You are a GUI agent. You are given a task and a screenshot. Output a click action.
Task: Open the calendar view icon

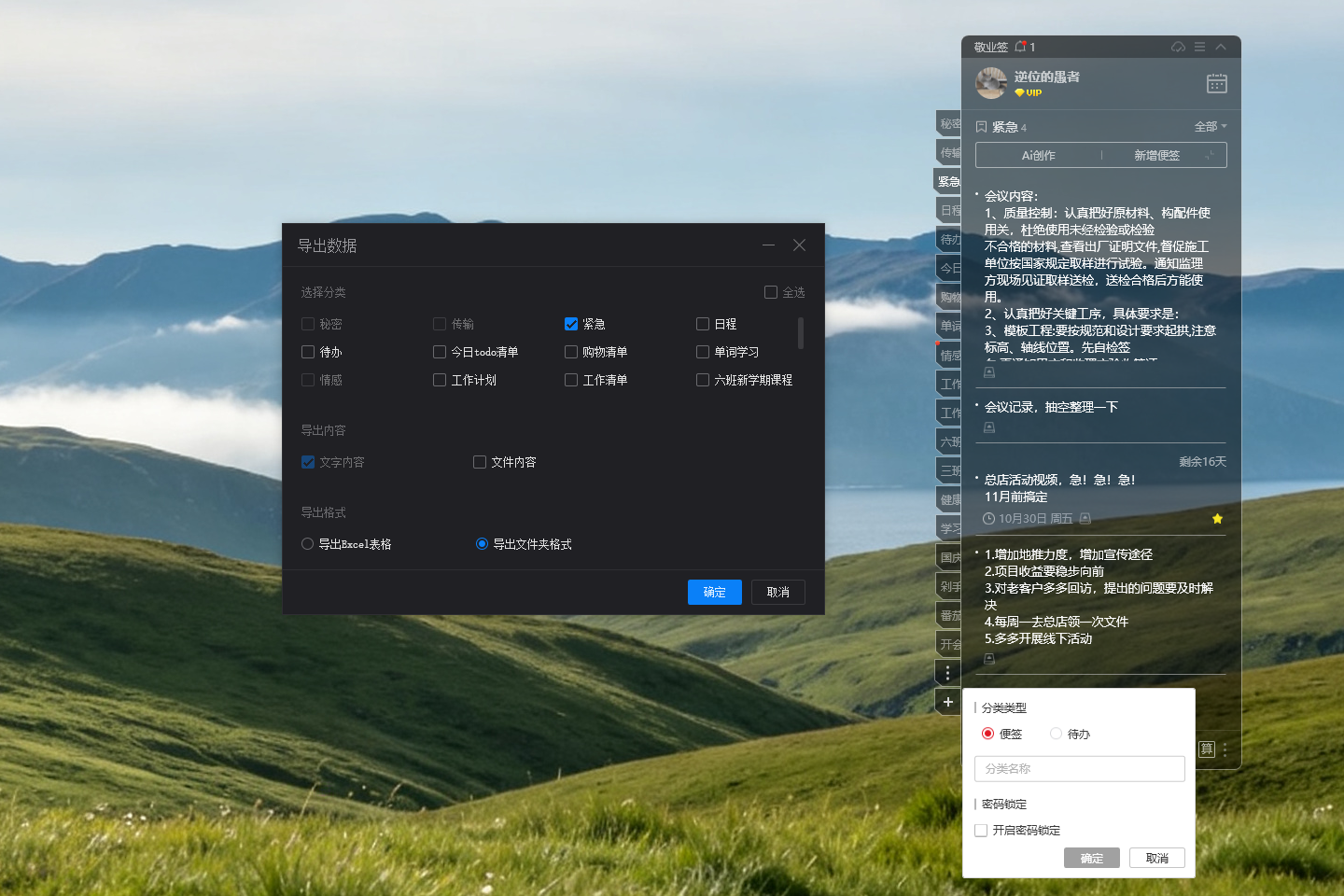[x=1217, y=83]
